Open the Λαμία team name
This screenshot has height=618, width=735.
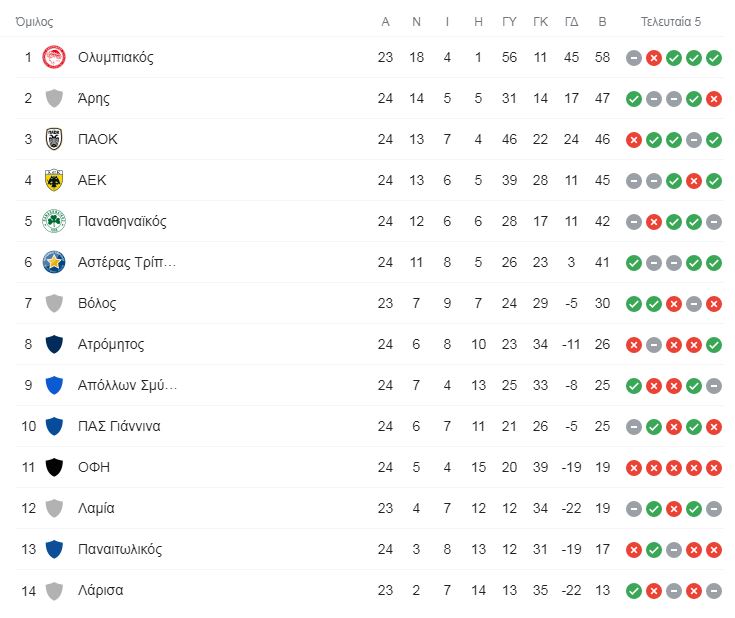point(96,508)
